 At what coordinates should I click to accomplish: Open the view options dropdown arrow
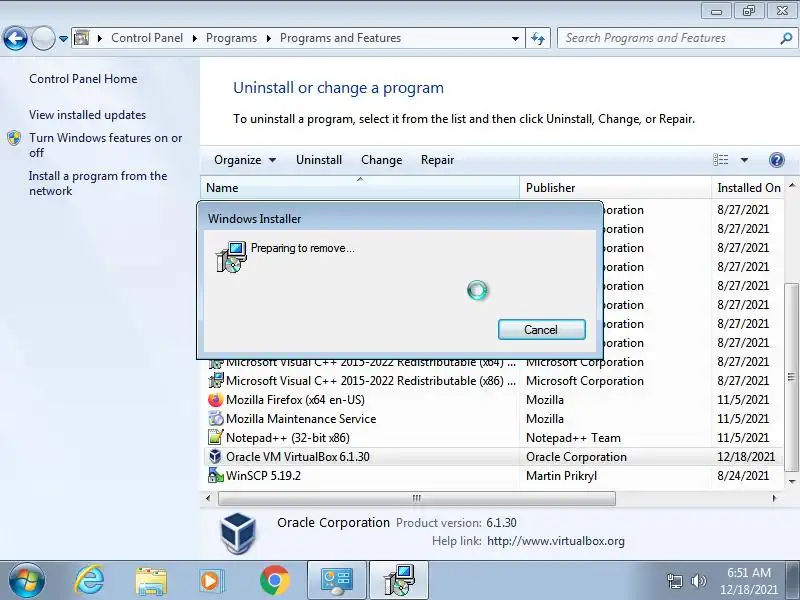744,160
